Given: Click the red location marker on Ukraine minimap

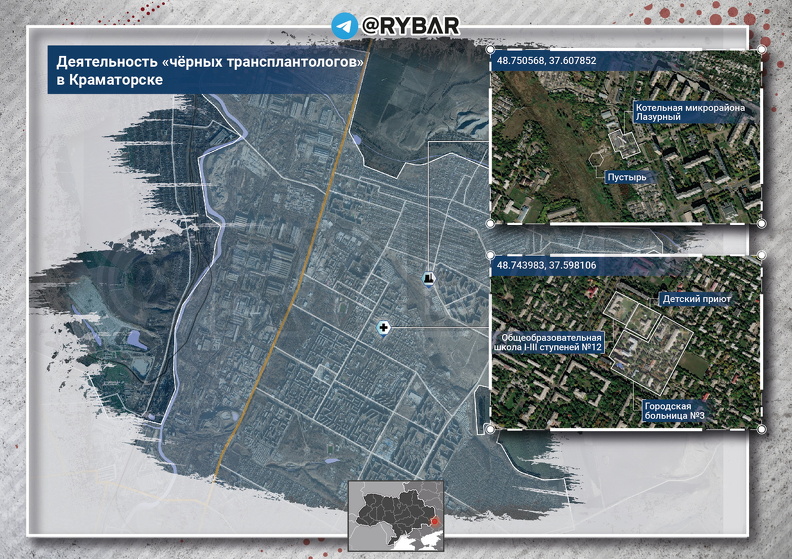Looking at the screenshot, I should pos(435,520).
